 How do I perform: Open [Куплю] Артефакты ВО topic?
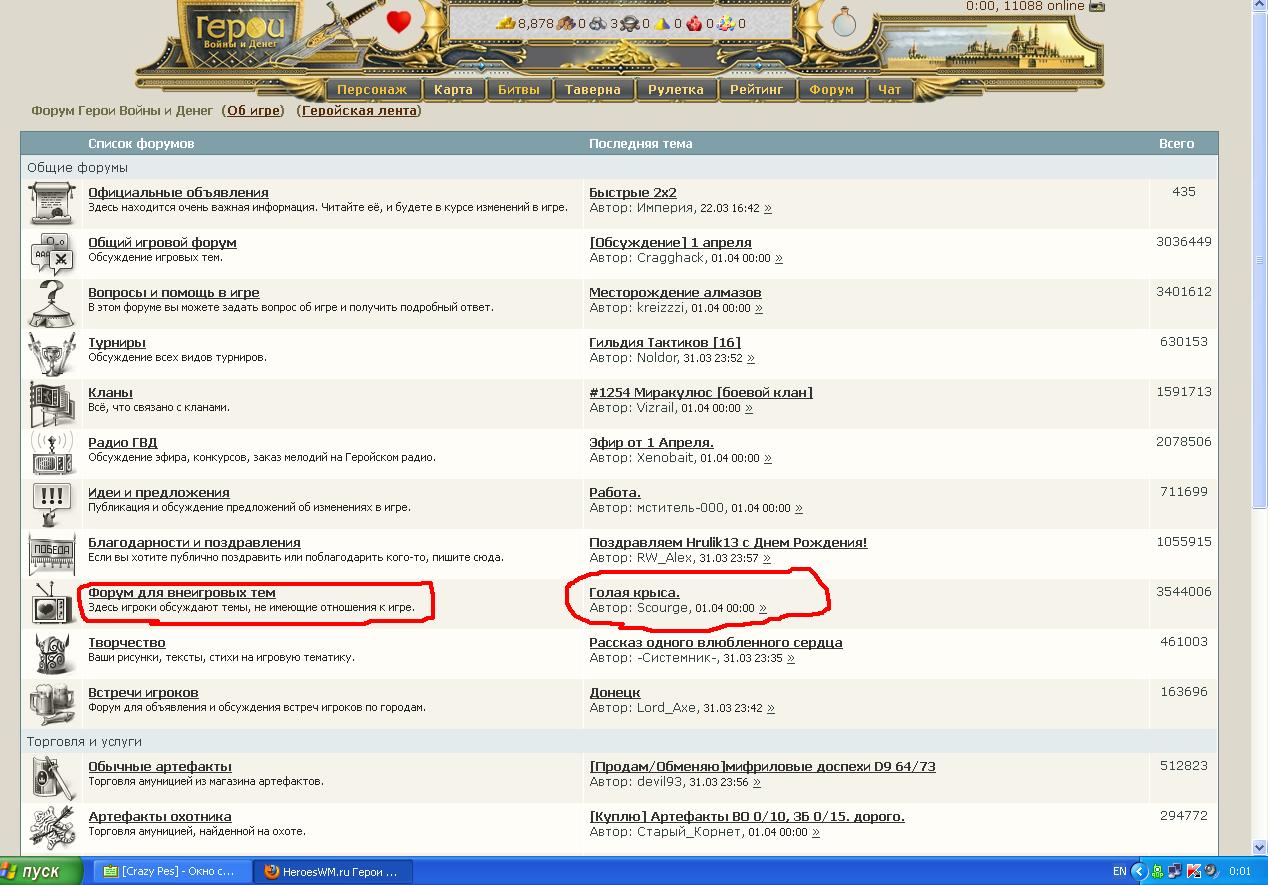(x=747, y=816)
